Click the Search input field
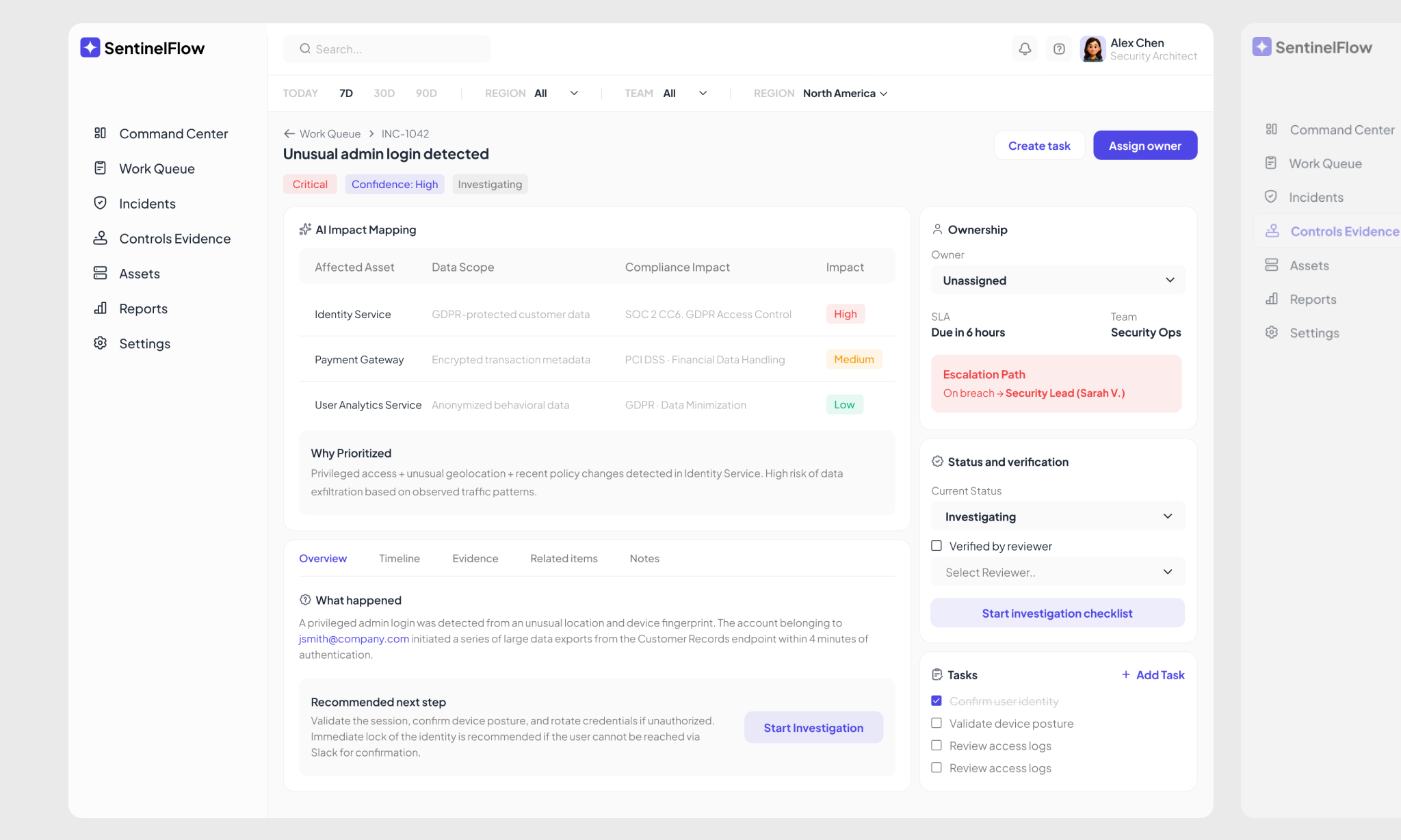Screen dimensions: 1401x840 coord(387,49)
